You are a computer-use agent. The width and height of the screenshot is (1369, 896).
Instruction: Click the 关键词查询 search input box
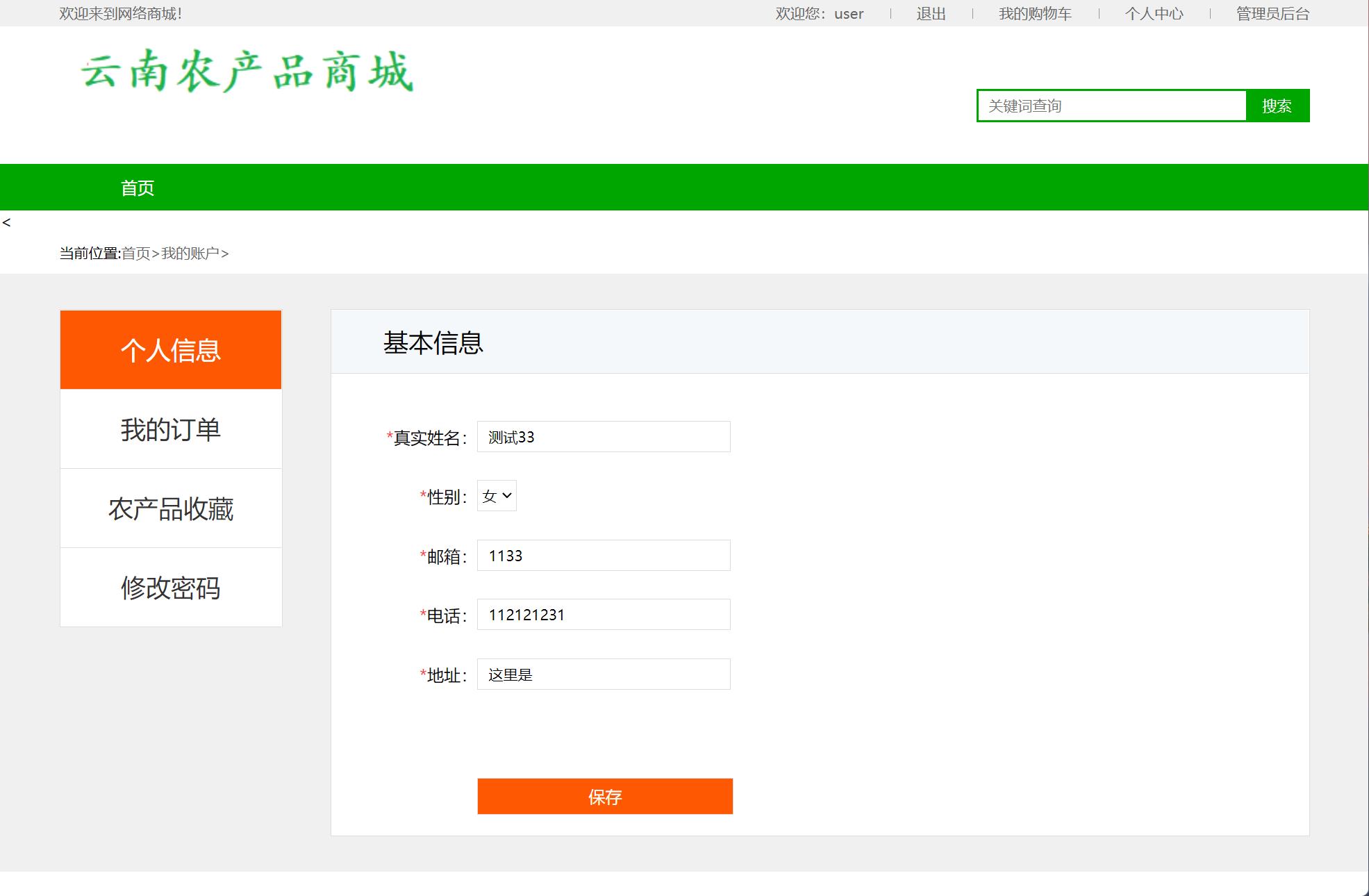1111,106
